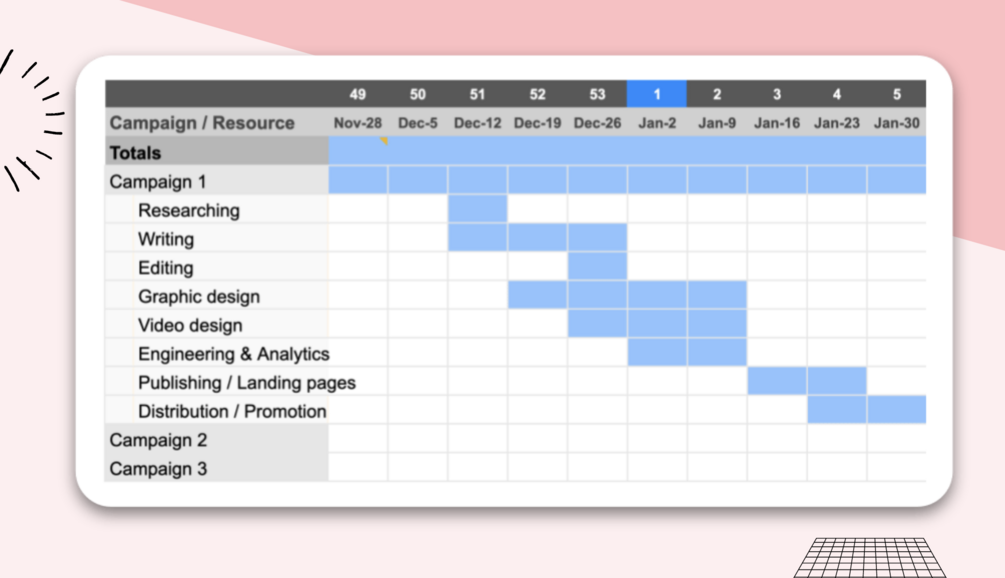Click the orange note marker in Totals row

384,141
